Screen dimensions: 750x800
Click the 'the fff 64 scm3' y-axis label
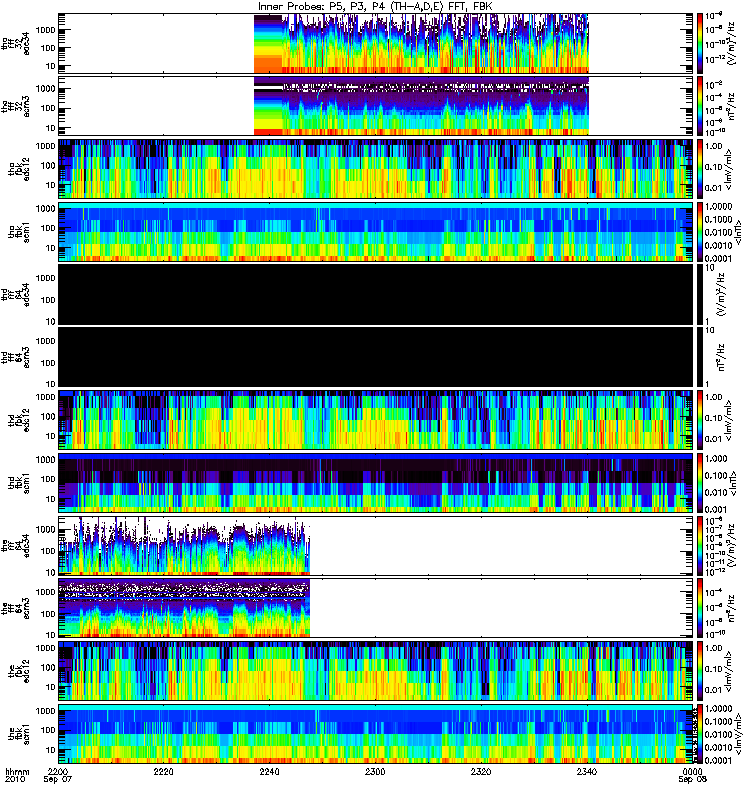[x=15, y=608]
